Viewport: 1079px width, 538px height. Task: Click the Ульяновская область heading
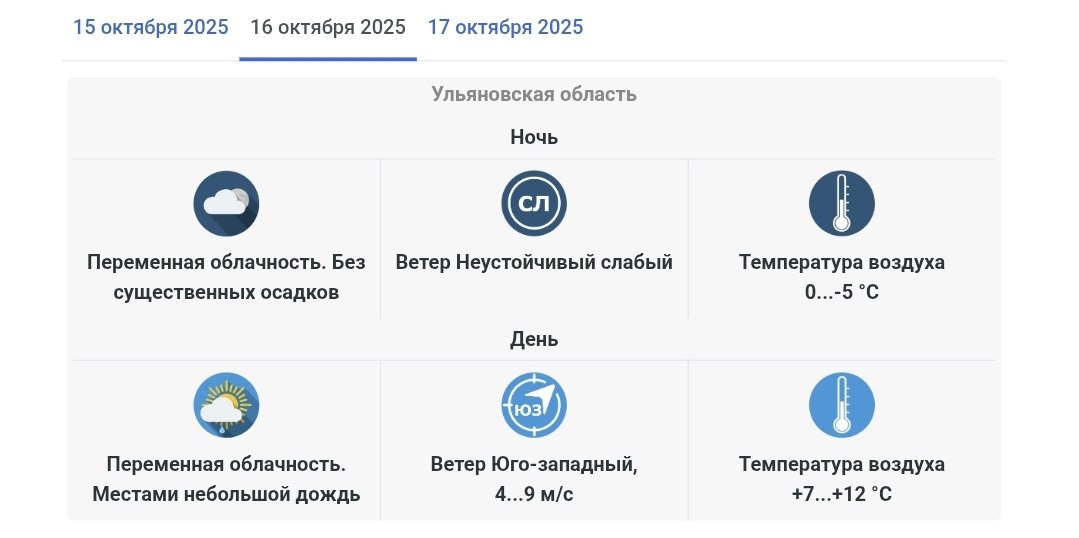pos(534,95)
